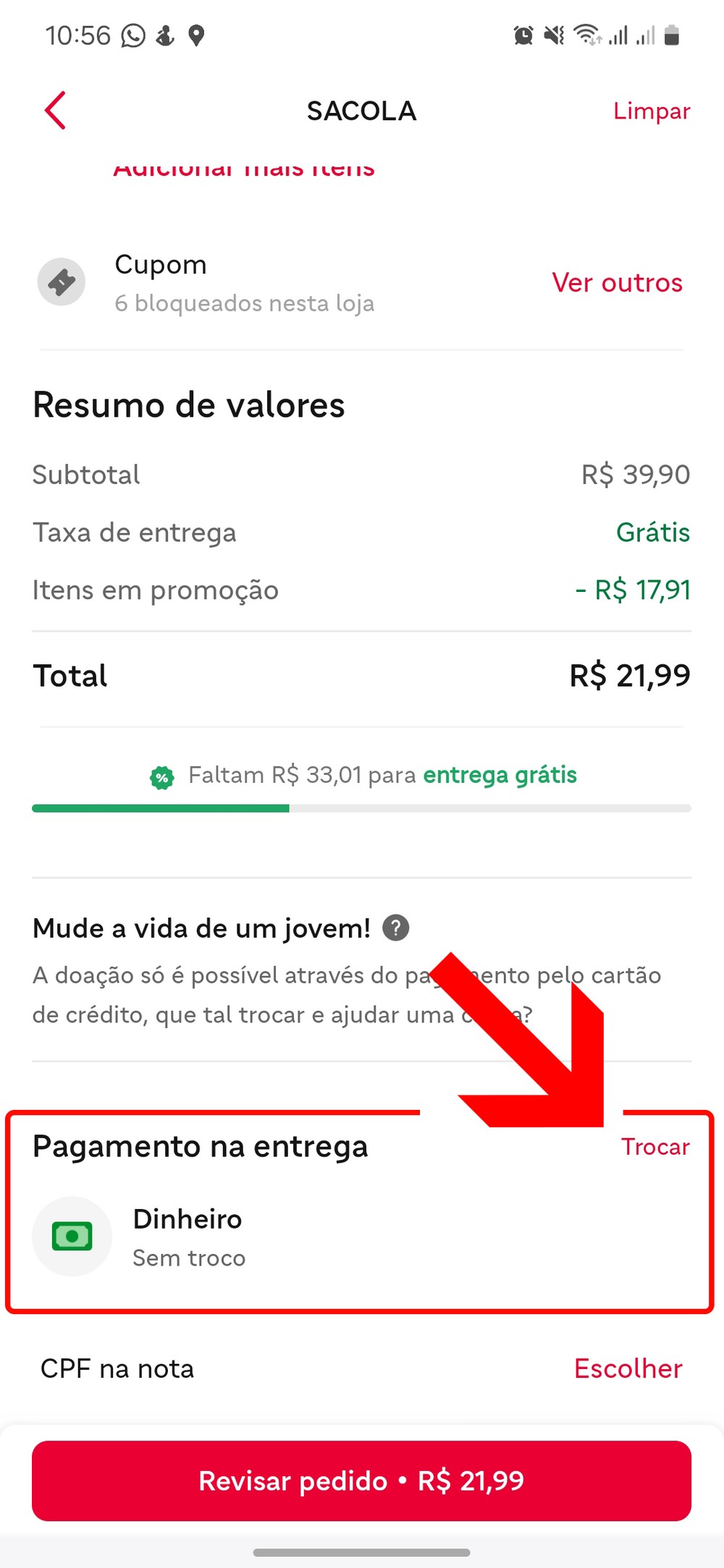Tap the free delivery progress bar
This screenshot has width=724, height=1568.
coord(361,808)
